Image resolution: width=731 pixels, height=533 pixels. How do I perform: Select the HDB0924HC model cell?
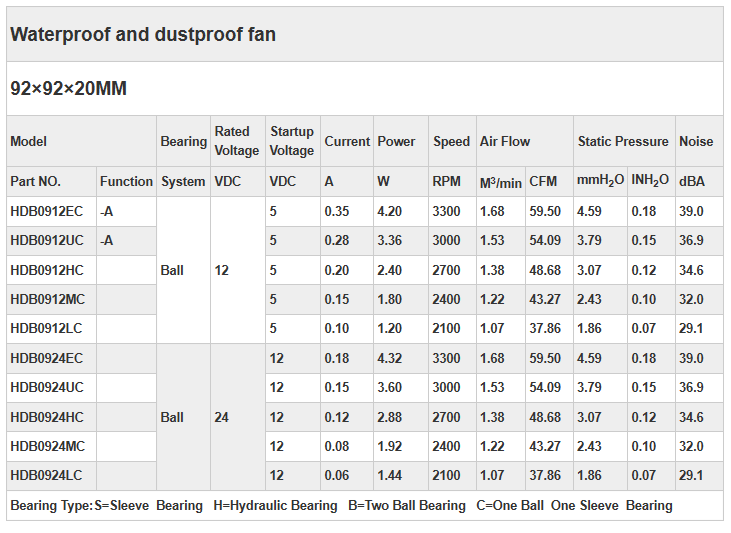[47, 417]
